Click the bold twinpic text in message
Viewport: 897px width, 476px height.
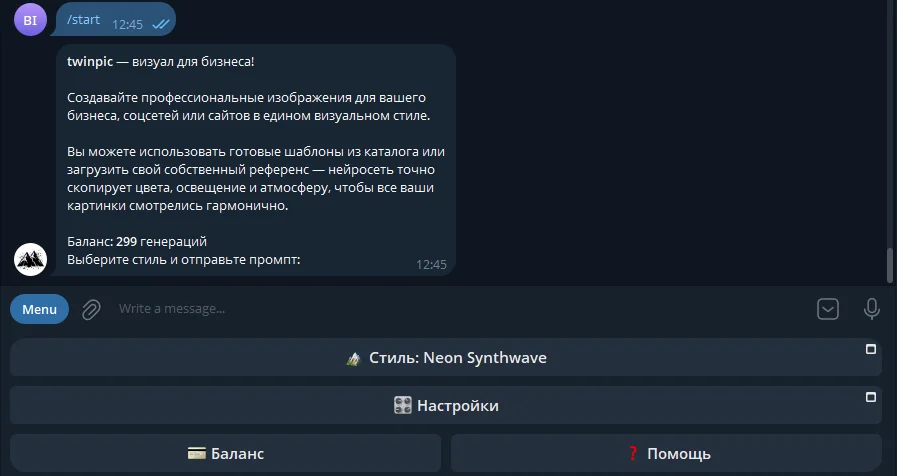[x=90, y=62]
